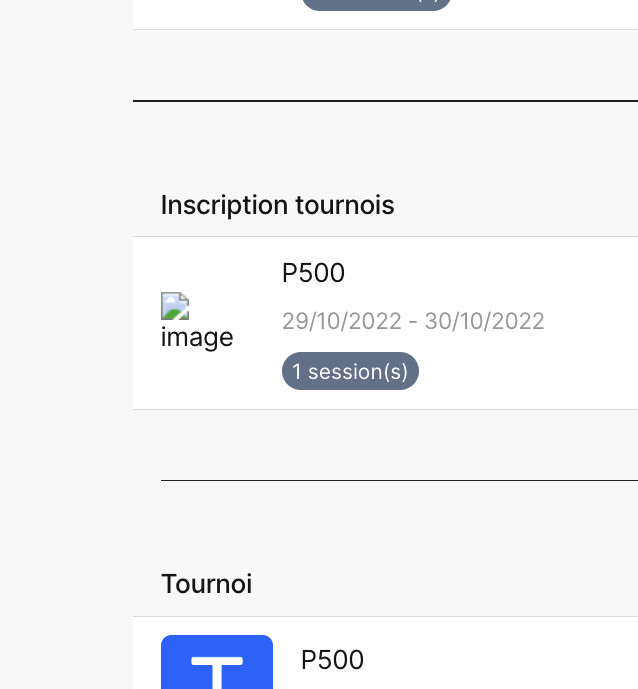Viewport: 638px width, 689px height.
Task: Click the word "tournois" in the heading
Action: point(344,205)
